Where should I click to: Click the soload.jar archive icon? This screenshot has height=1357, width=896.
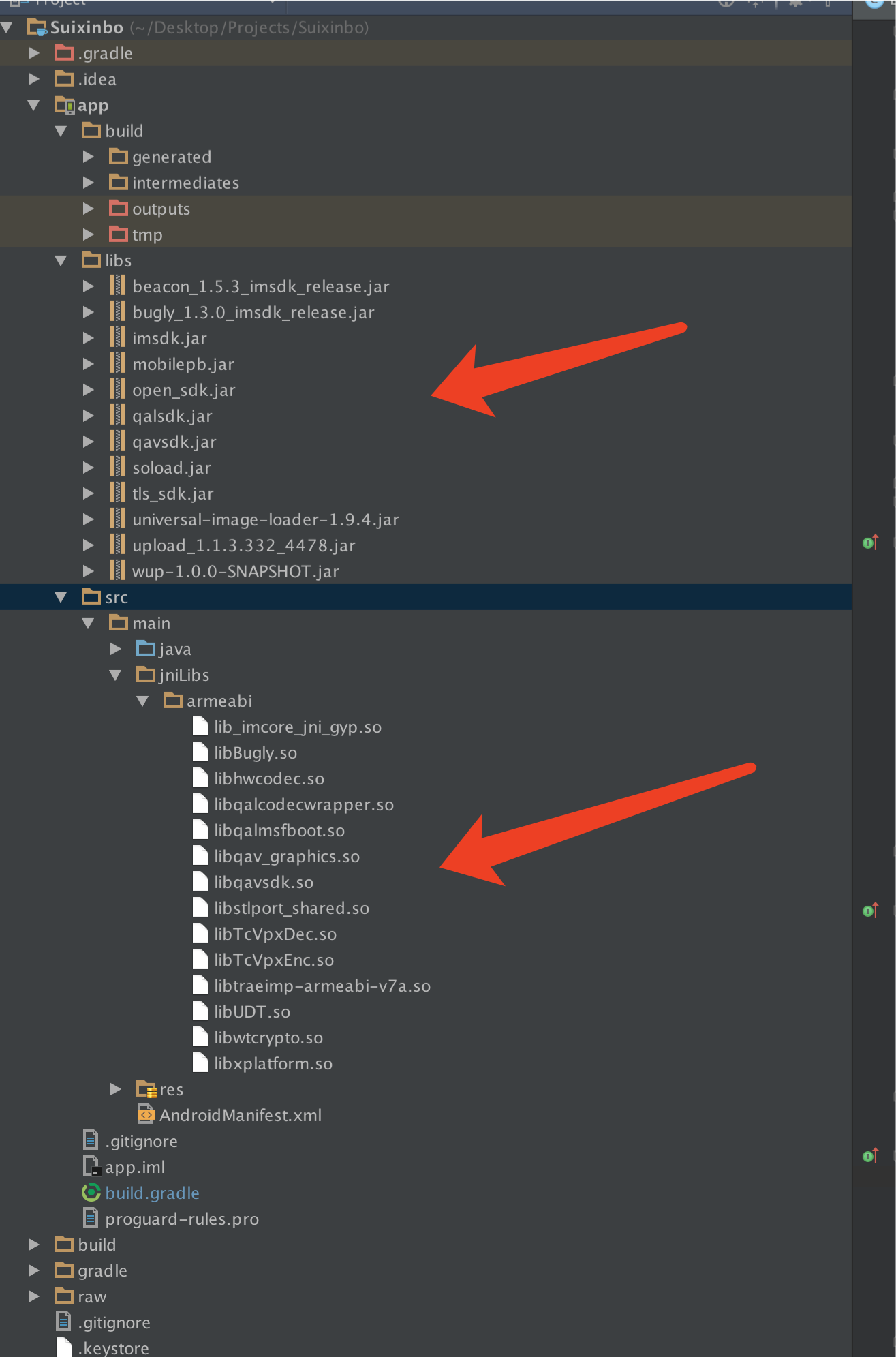point(118,468)
